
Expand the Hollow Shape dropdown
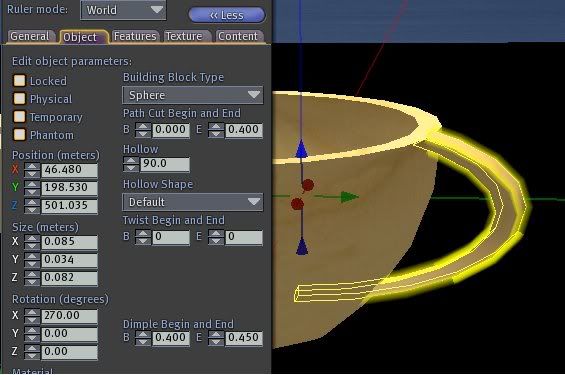click(193, 202)
